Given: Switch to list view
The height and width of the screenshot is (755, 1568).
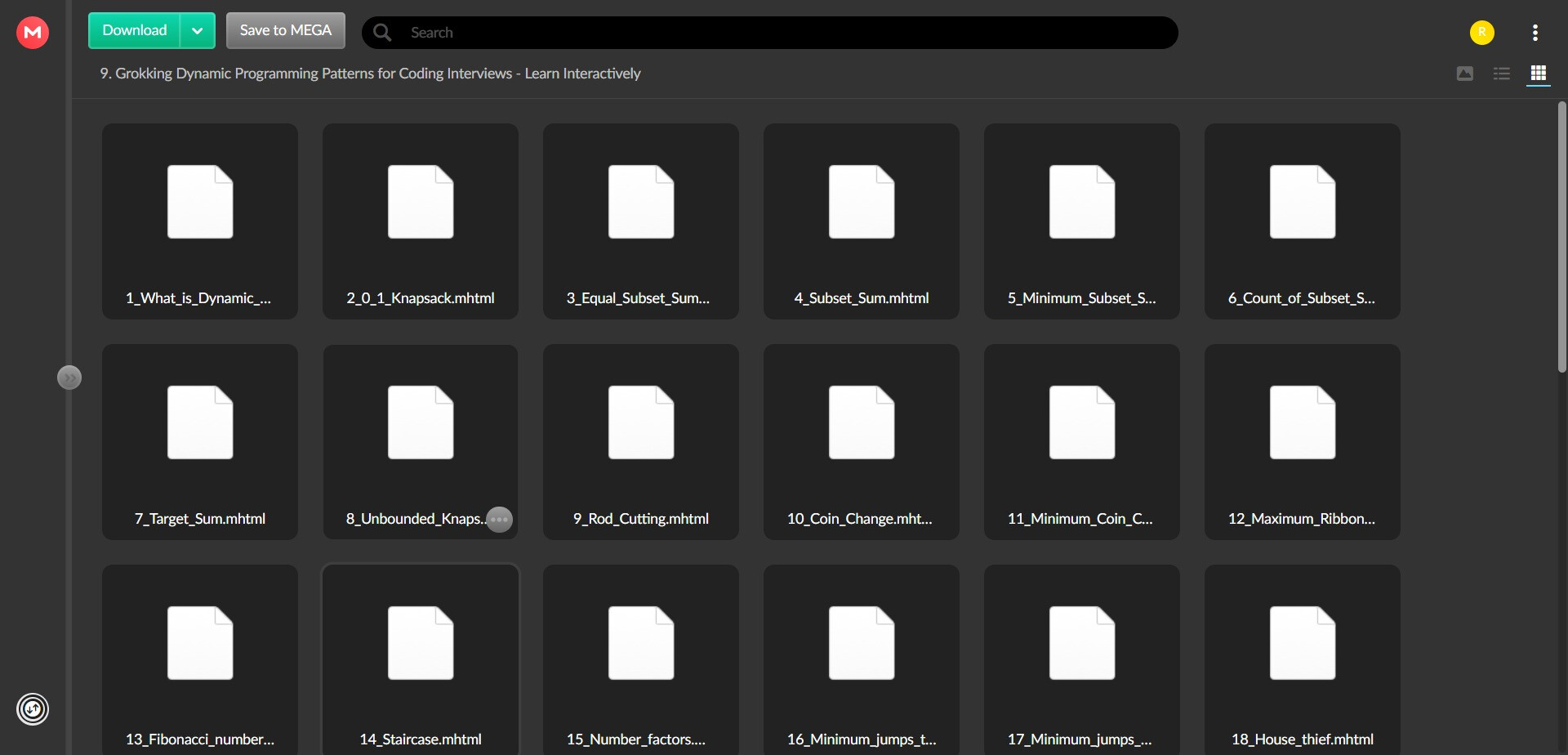Looking at the screenshot, I should tap(1502, 74).
